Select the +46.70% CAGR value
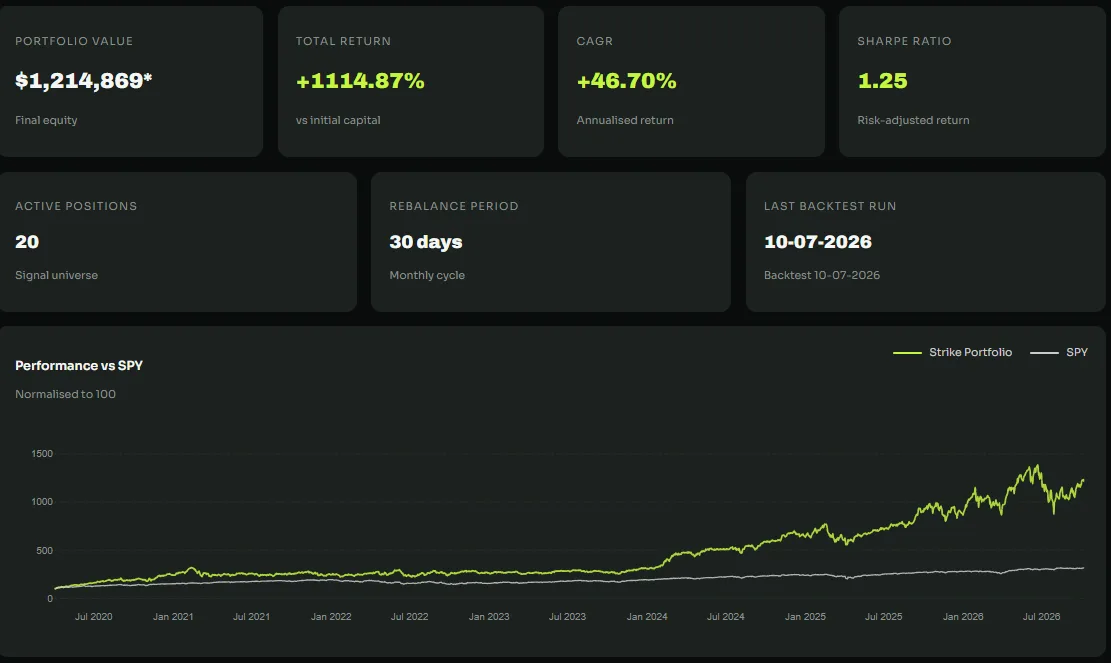 click(626, 81)
